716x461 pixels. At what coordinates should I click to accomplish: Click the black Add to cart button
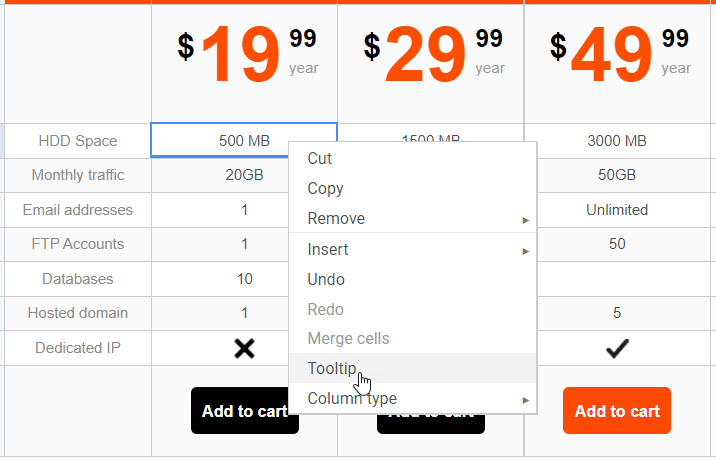coord(244,411)
